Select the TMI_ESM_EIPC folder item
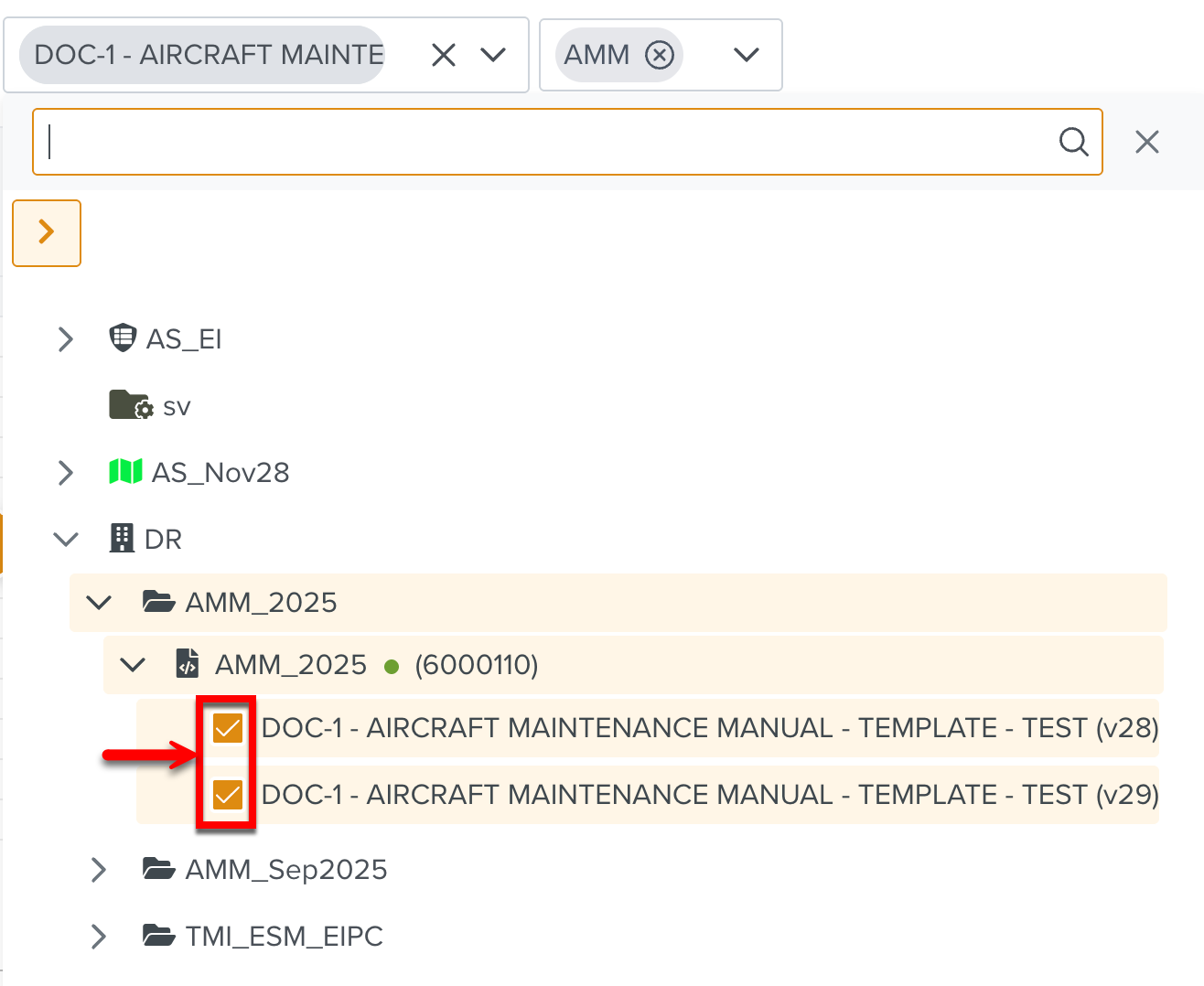Viewport: 1204px width, 986px height. point(284,937)
